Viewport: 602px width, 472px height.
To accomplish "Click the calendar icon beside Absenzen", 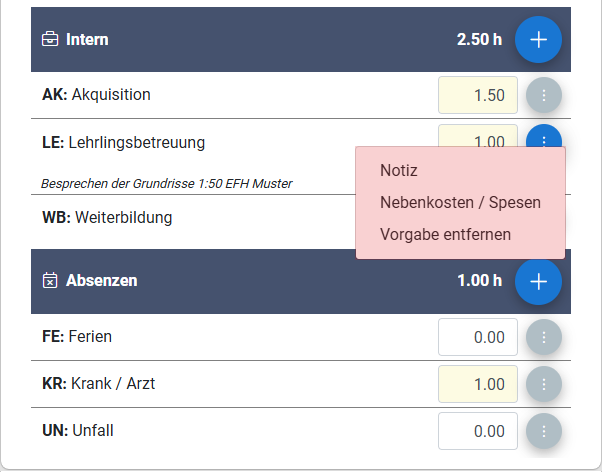I will 50,280.
